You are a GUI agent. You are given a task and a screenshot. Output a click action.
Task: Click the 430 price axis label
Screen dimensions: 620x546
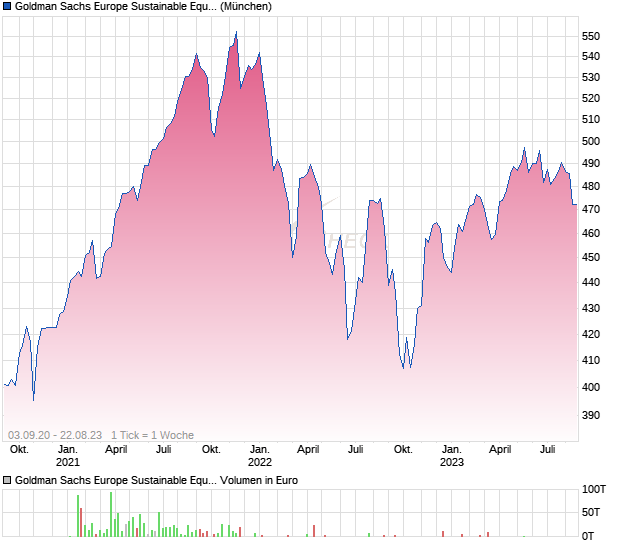tap(591, 308)
